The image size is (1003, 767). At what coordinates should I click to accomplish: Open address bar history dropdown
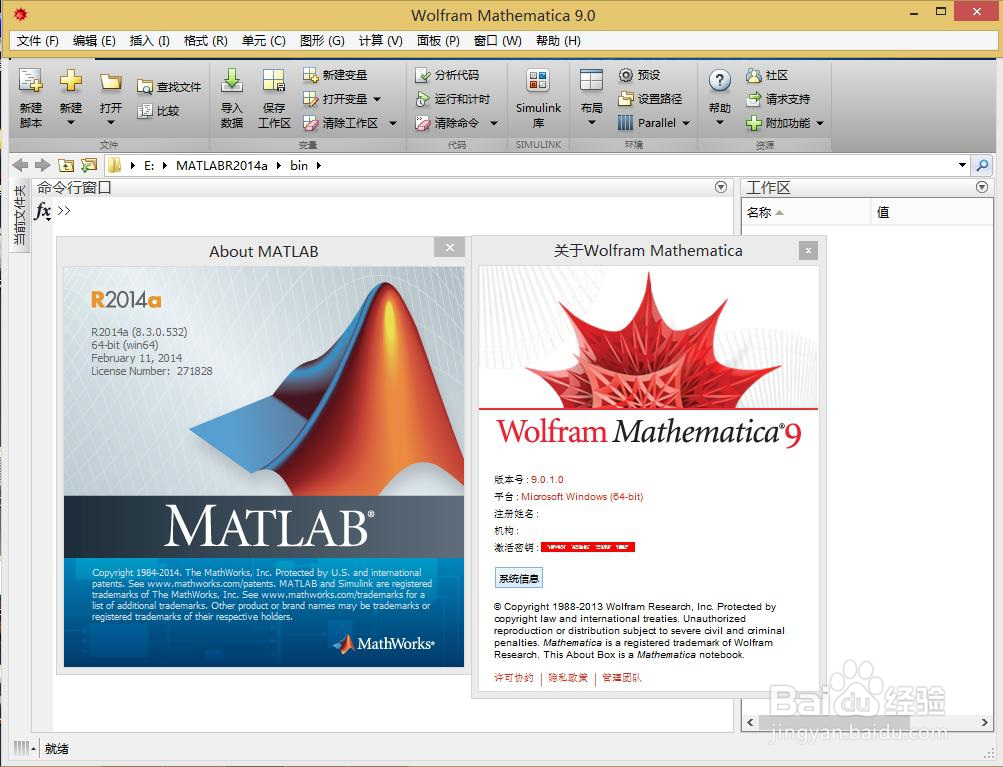pos(962,165)
